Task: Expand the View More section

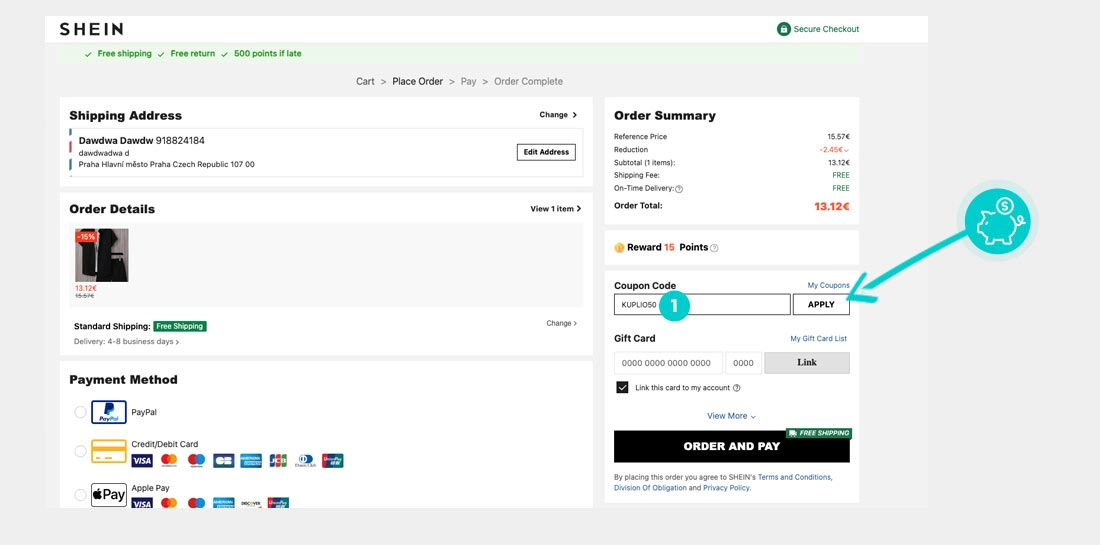Action: [732, 416]
